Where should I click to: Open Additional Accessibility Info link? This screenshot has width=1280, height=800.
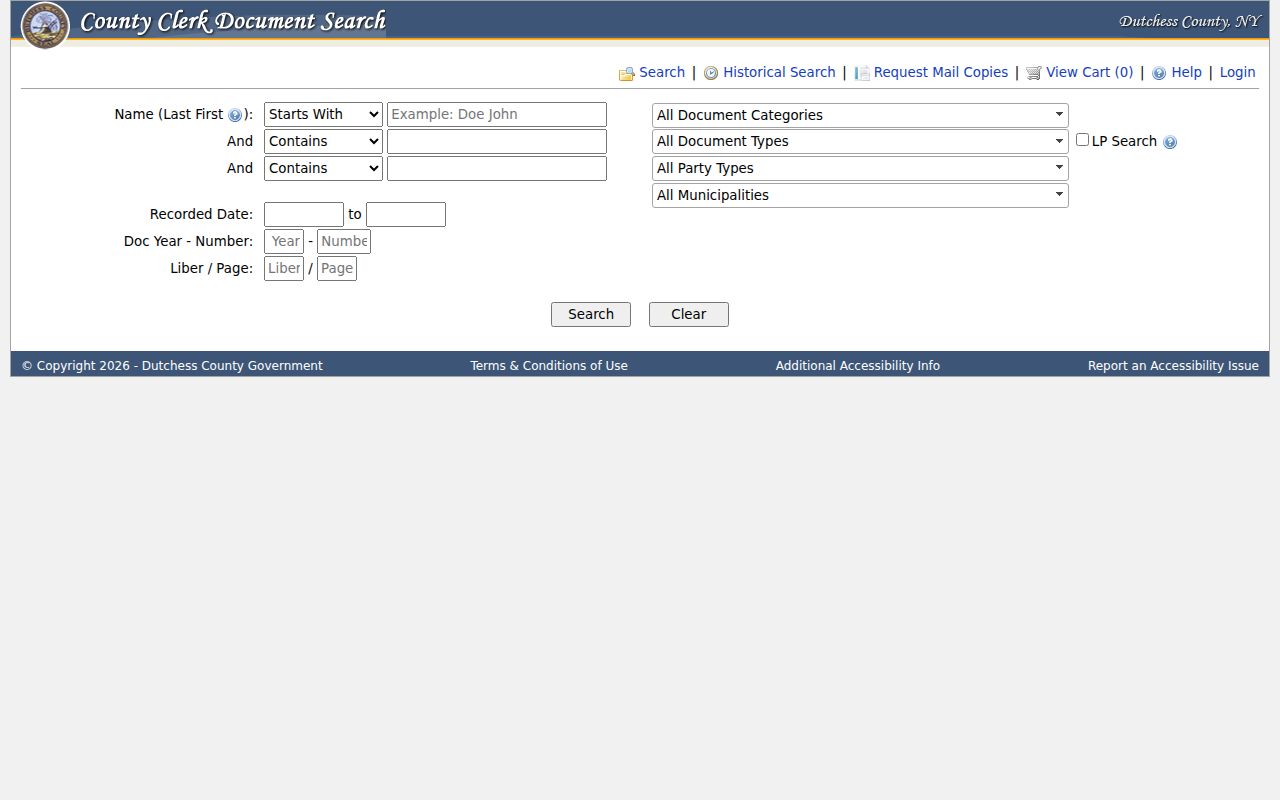pos(858,366)
